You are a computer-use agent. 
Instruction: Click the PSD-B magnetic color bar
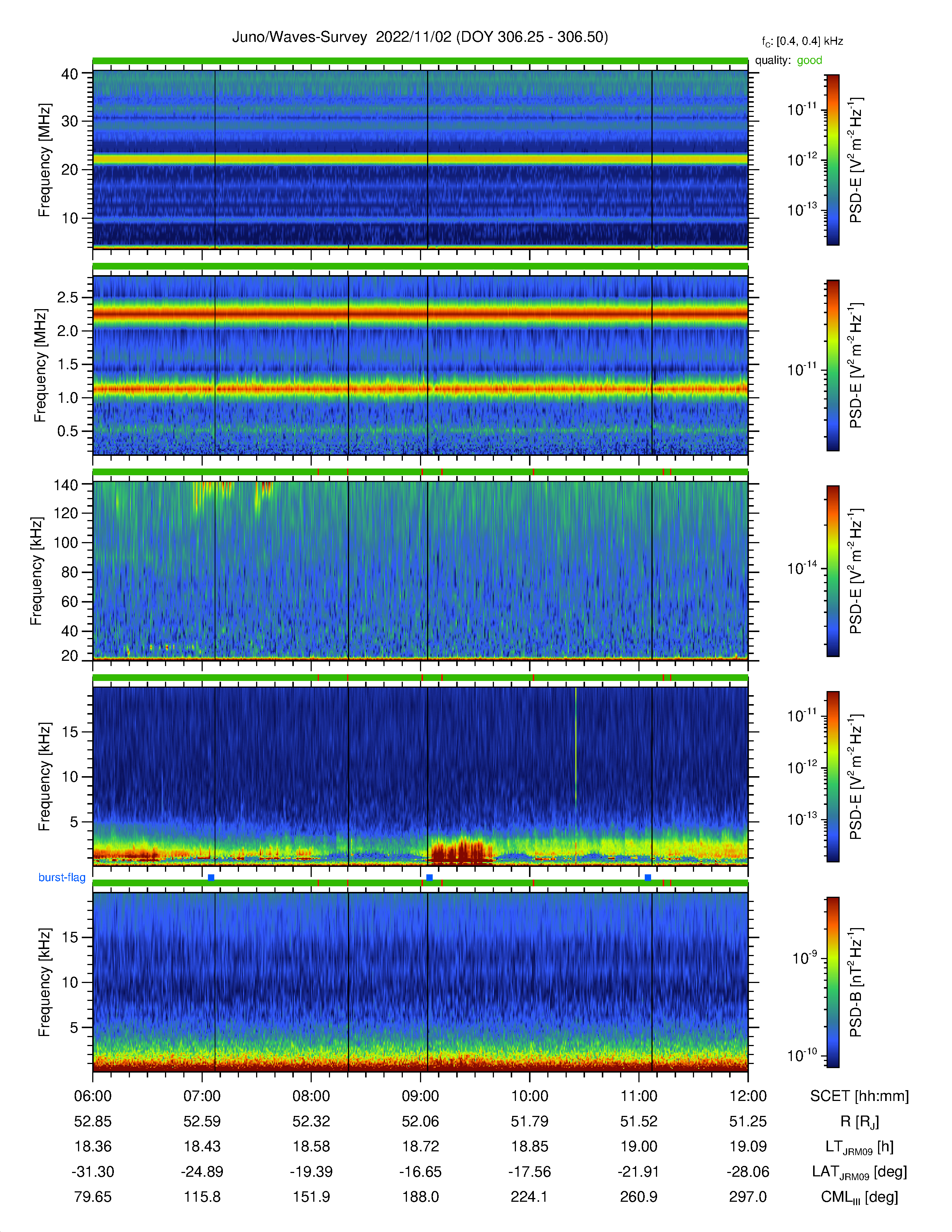[833, 982]
